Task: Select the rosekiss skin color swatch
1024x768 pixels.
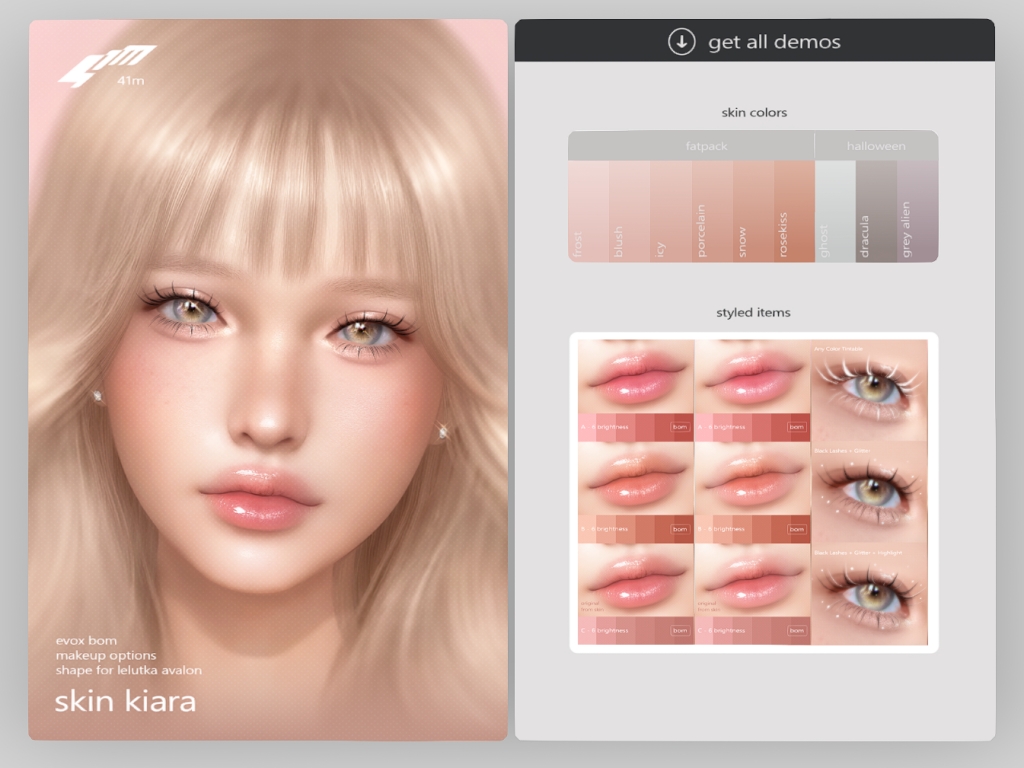Action: point(794,212)
